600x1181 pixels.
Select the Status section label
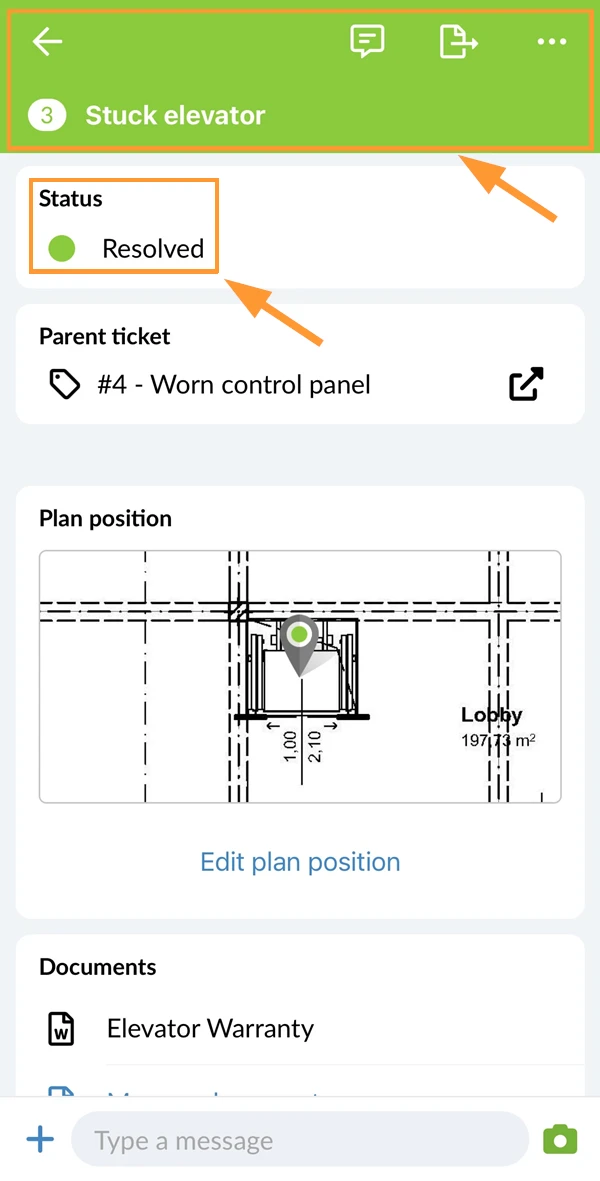point(71,199)
